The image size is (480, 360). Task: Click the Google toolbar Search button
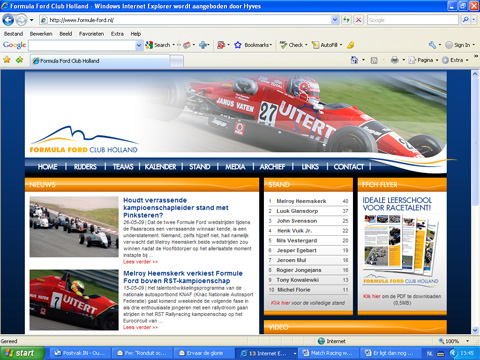(x=158, y=45)
